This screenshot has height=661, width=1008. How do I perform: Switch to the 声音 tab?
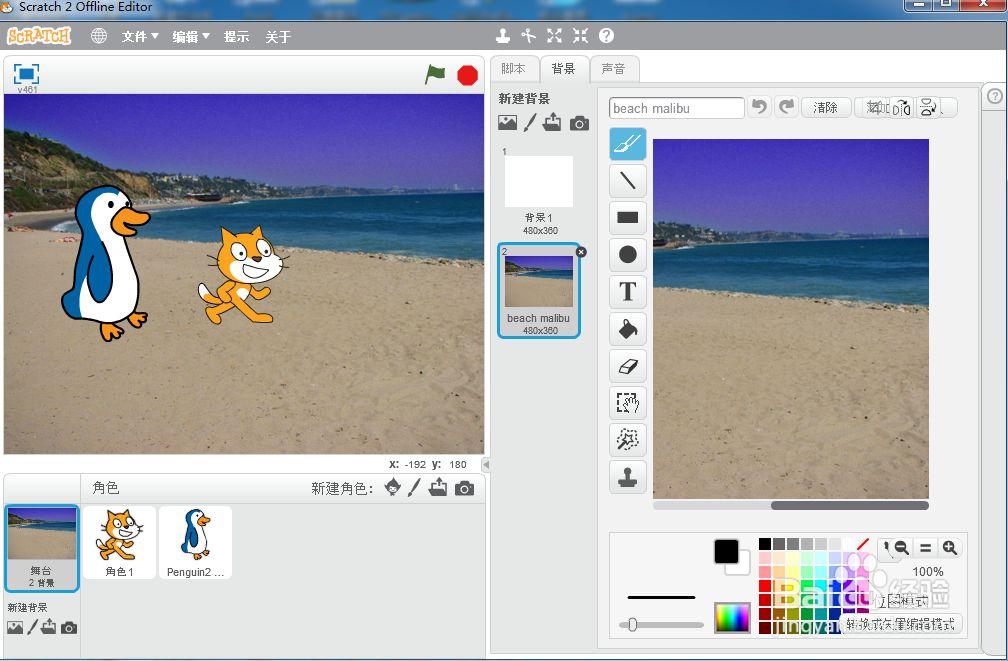pos(613,69)
